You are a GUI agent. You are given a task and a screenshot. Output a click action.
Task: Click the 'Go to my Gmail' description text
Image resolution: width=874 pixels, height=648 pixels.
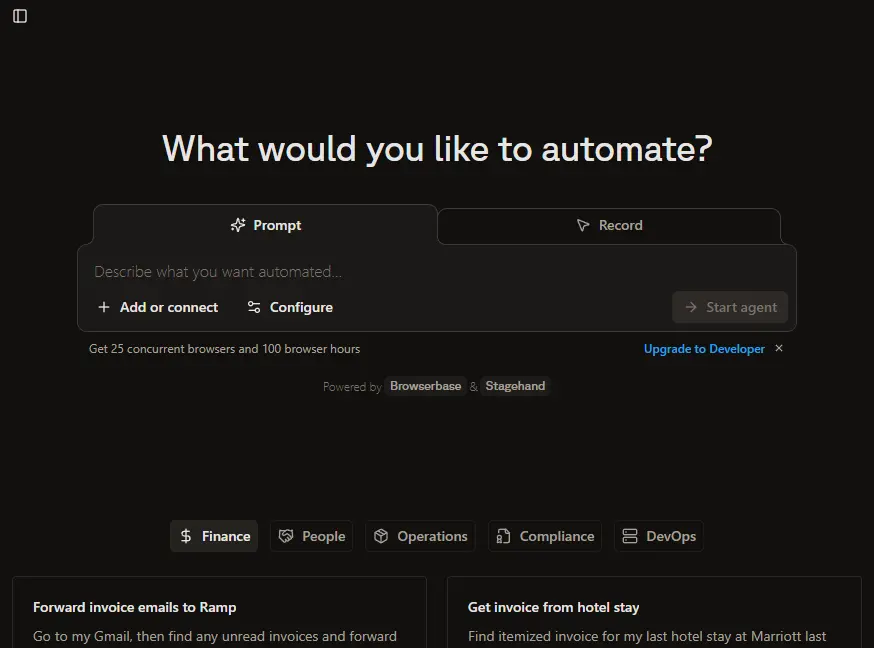point(215,636)
